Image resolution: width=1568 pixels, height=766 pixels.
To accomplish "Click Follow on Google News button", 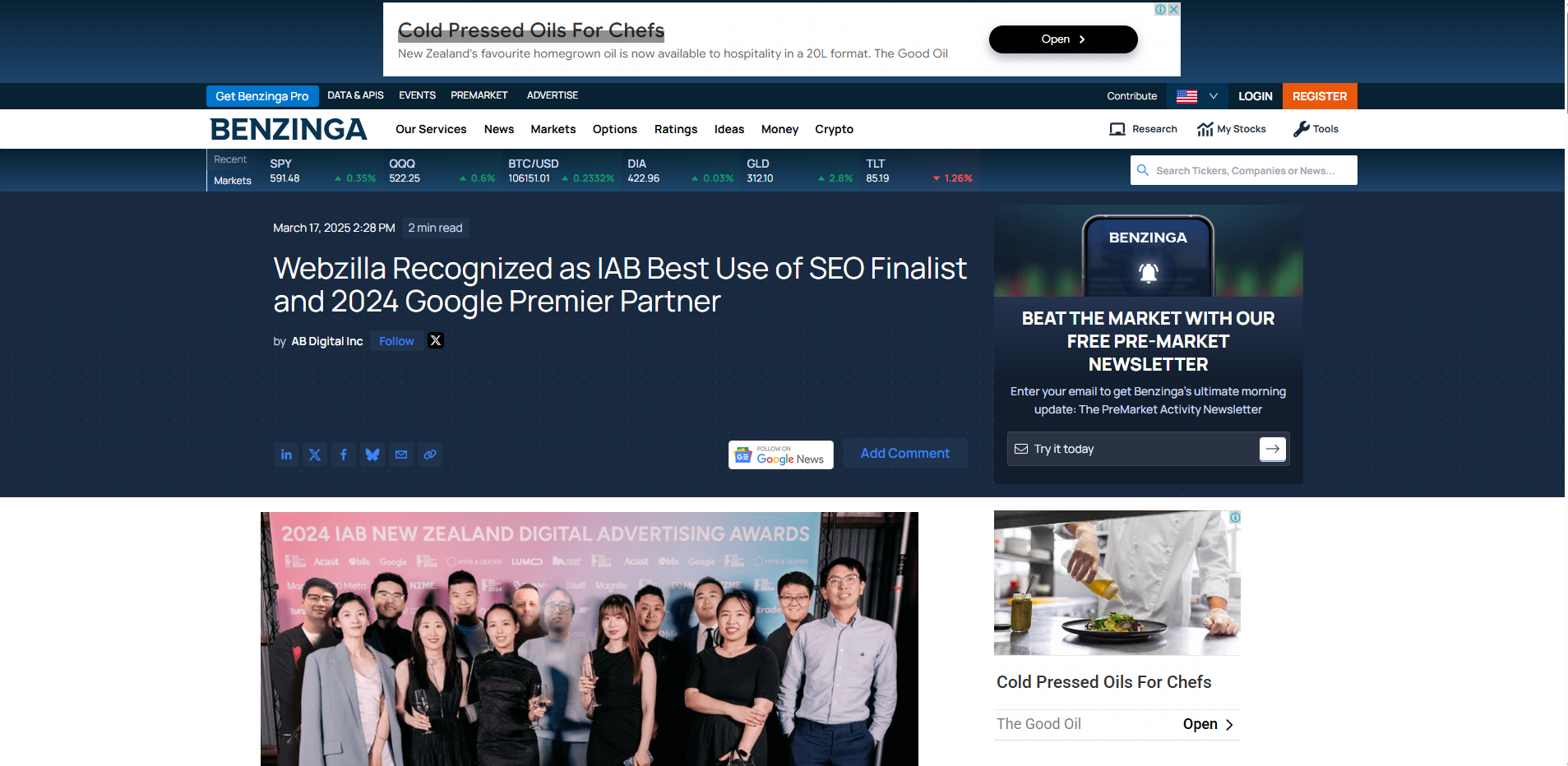I will pos(781,455).
